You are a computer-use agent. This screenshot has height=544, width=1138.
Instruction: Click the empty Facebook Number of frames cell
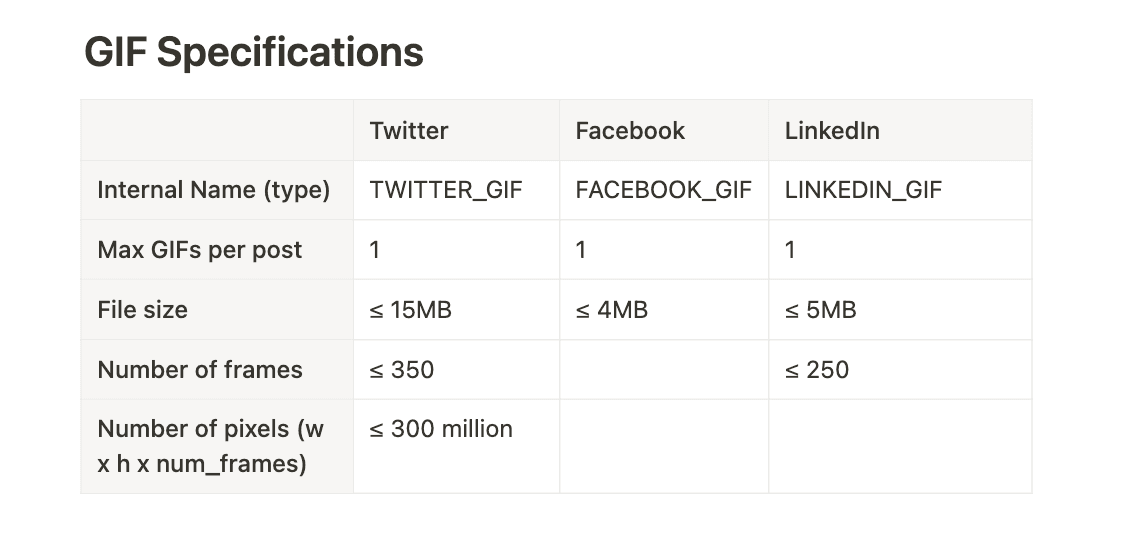(663, 370)
